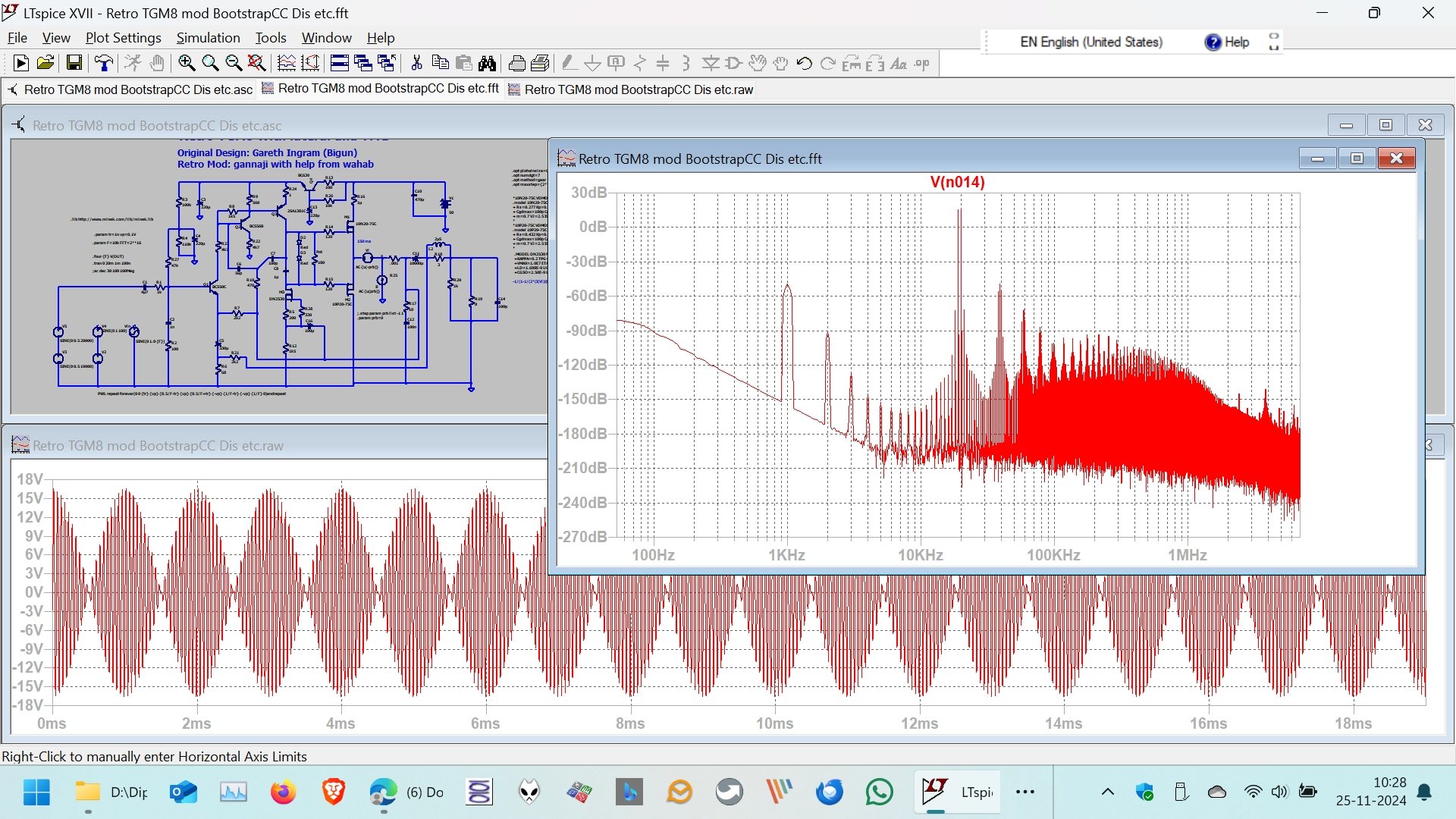Open taskbar overflow three-dots menu
The height and width of the screenshot is (819, 1456).
point(1025,792)
